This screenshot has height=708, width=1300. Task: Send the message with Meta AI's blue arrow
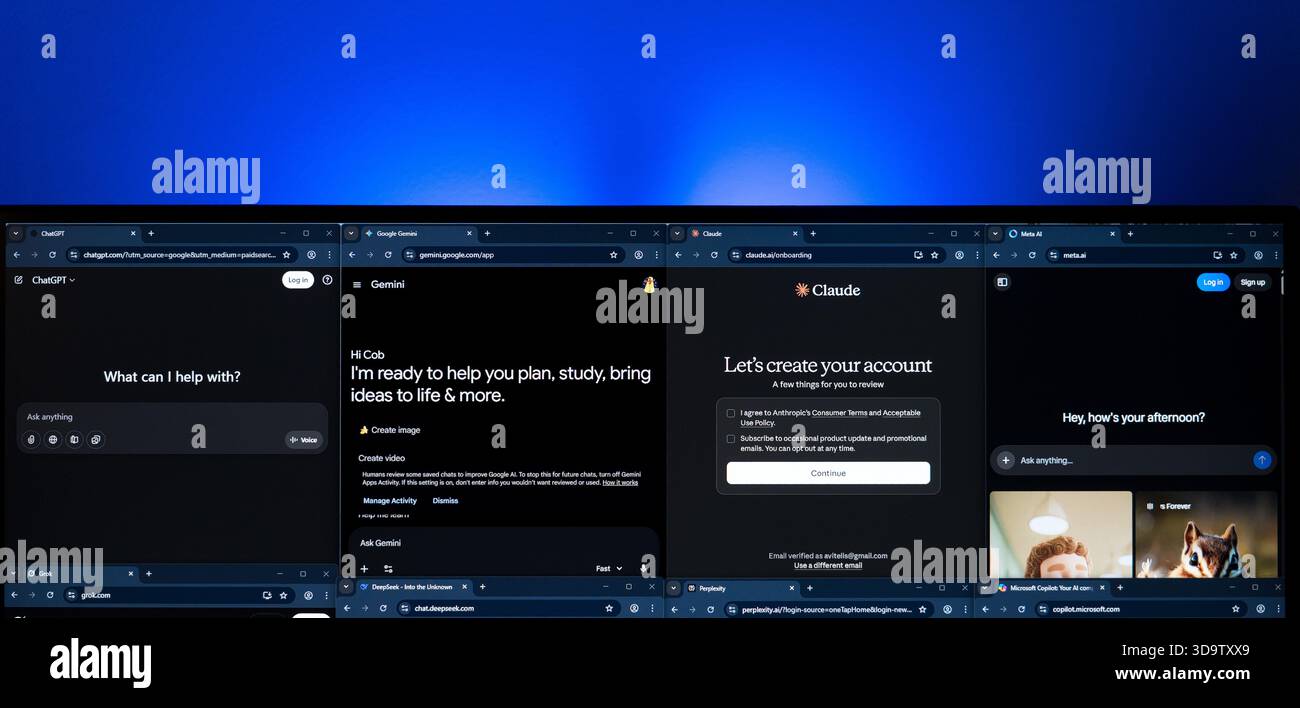click(x=1262, y=460)
